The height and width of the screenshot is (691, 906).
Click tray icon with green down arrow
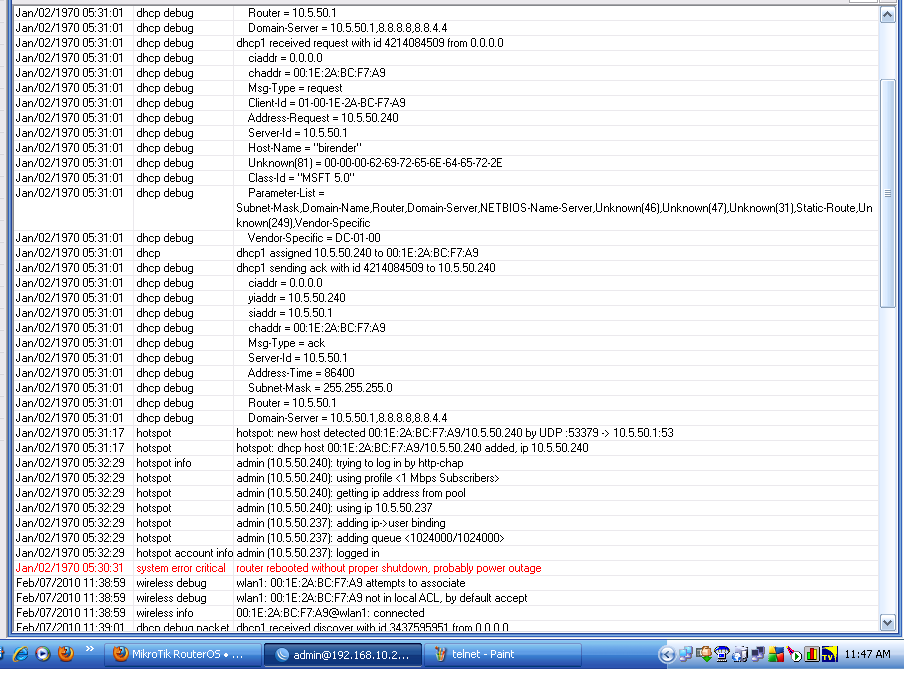pyautogui.click(x=704, y=655)
